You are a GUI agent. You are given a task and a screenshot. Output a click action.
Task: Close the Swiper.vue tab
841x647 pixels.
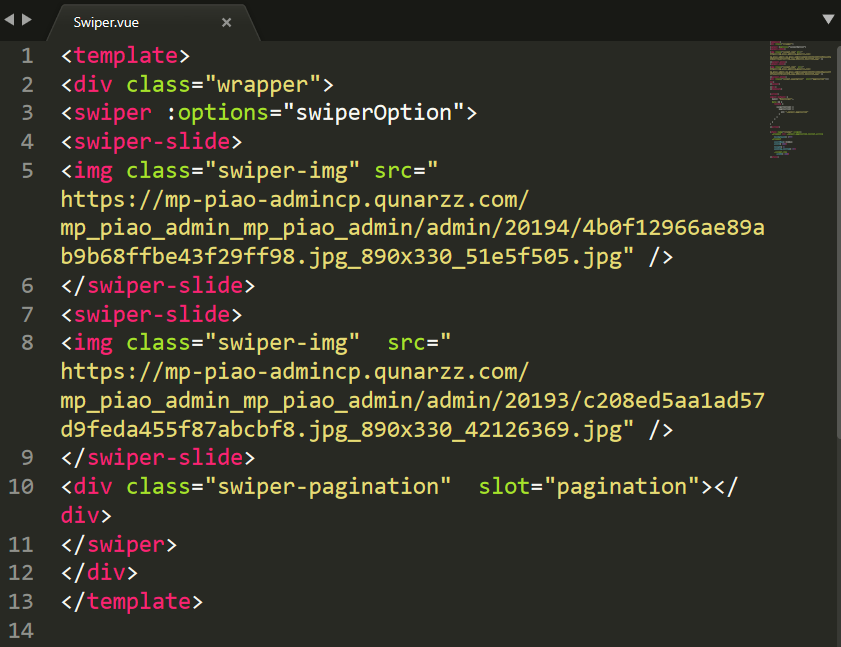[226, 22]
